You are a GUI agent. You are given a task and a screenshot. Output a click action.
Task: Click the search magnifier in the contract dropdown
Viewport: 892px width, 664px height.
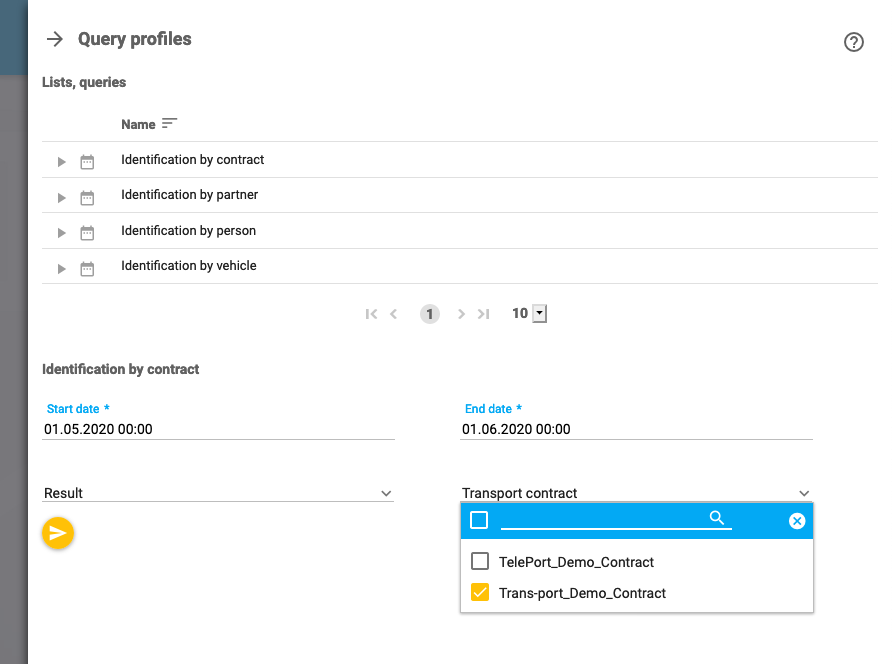[x=717, y=519]
